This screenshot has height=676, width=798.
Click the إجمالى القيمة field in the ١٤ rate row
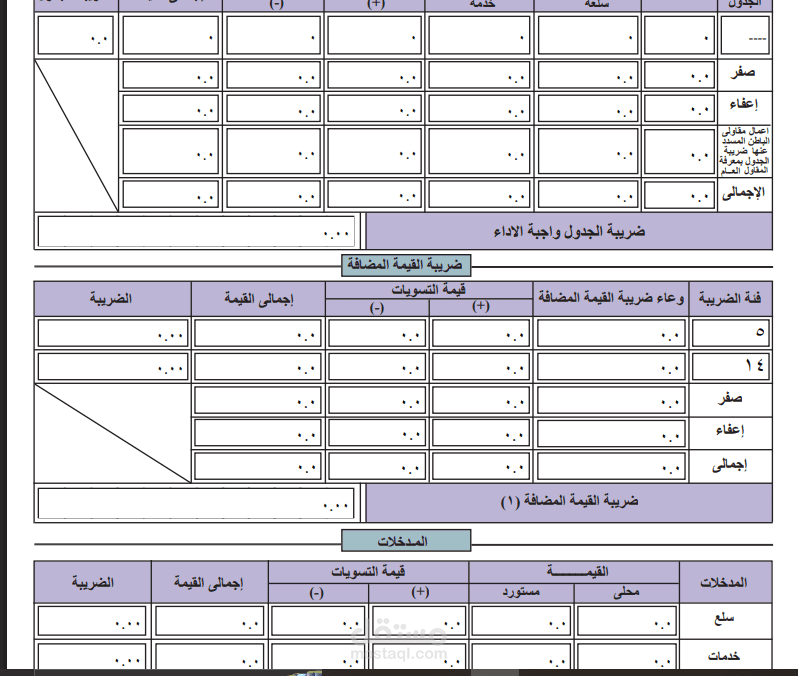(x=258, y=367)
